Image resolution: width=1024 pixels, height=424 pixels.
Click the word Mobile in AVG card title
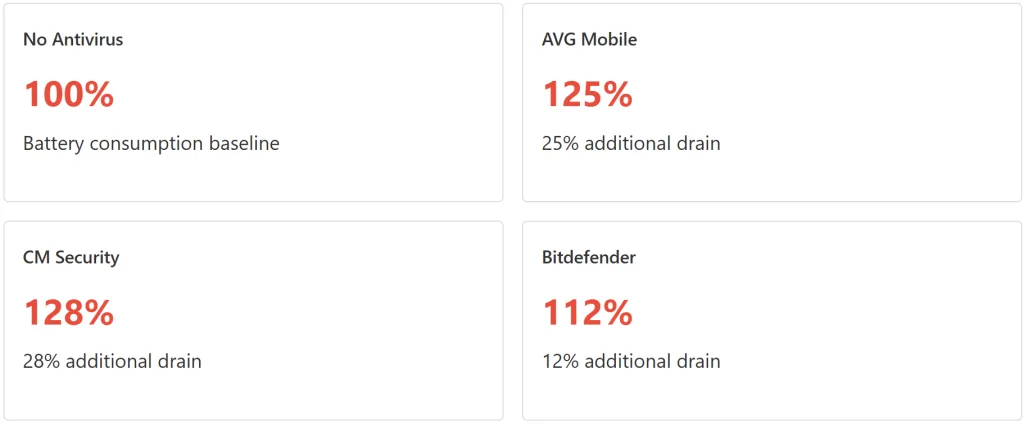pos(610,40)
